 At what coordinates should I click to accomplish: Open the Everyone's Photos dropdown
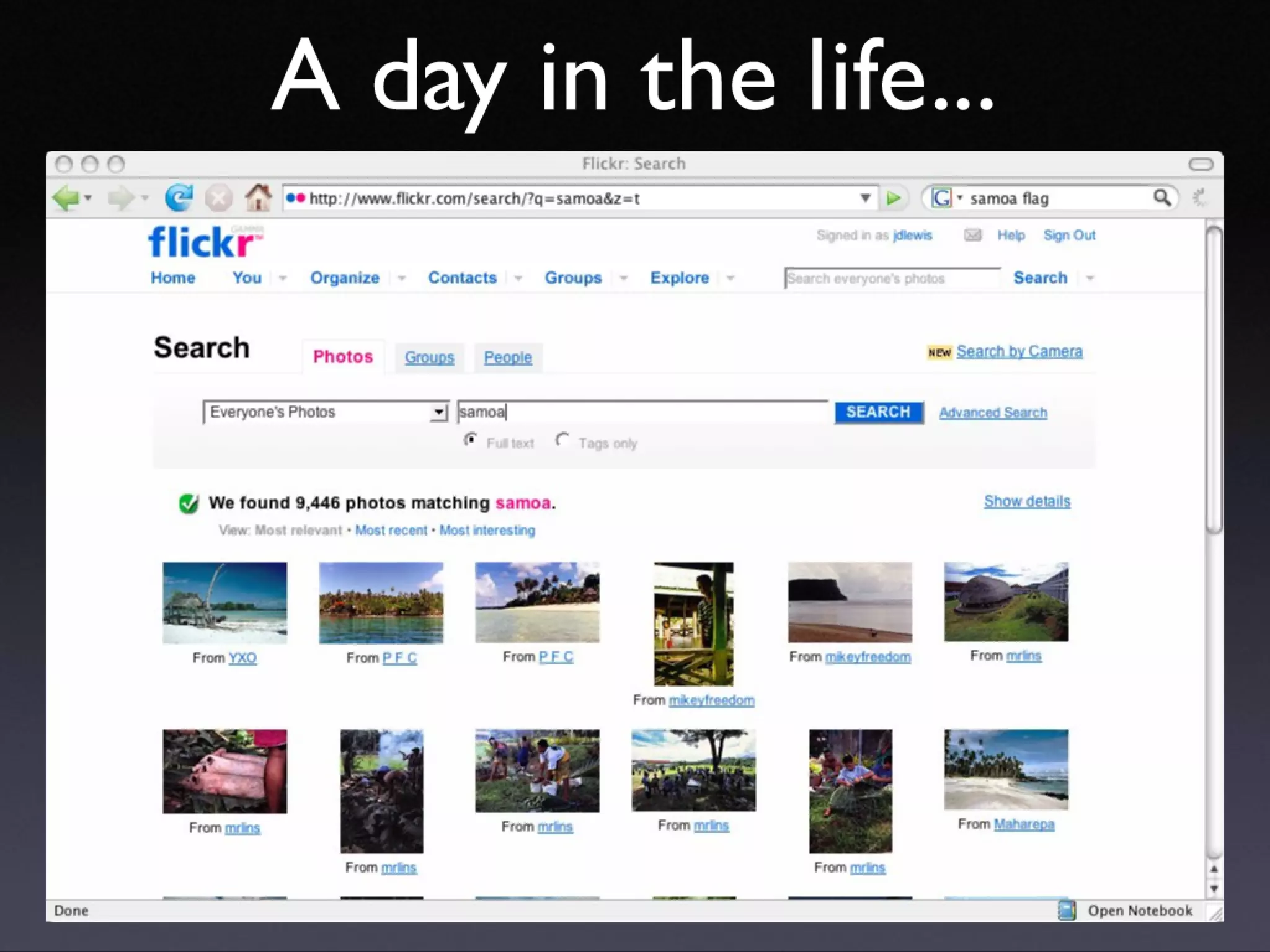438,412
